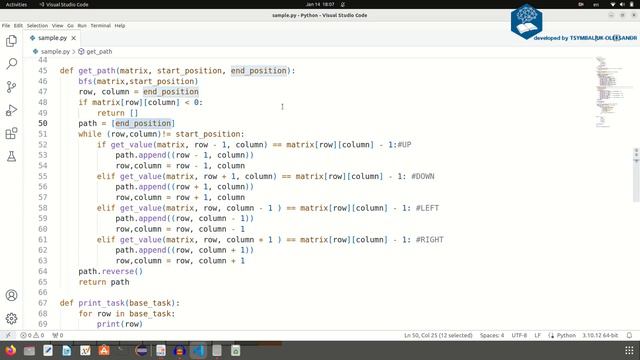Open the Manage gear icon
Image resolution: width=640 pixels, height=360 pixels.
(11, 318)
